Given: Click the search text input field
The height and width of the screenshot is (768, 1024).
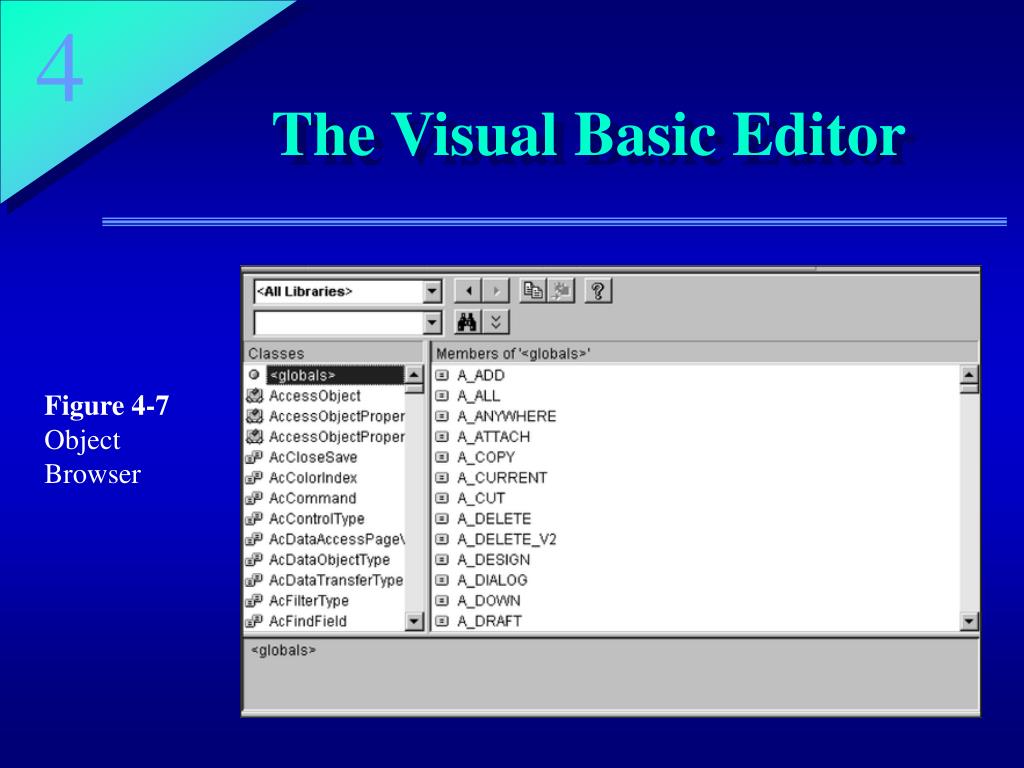Looking at the screenshot, I should tap(338, 323).
